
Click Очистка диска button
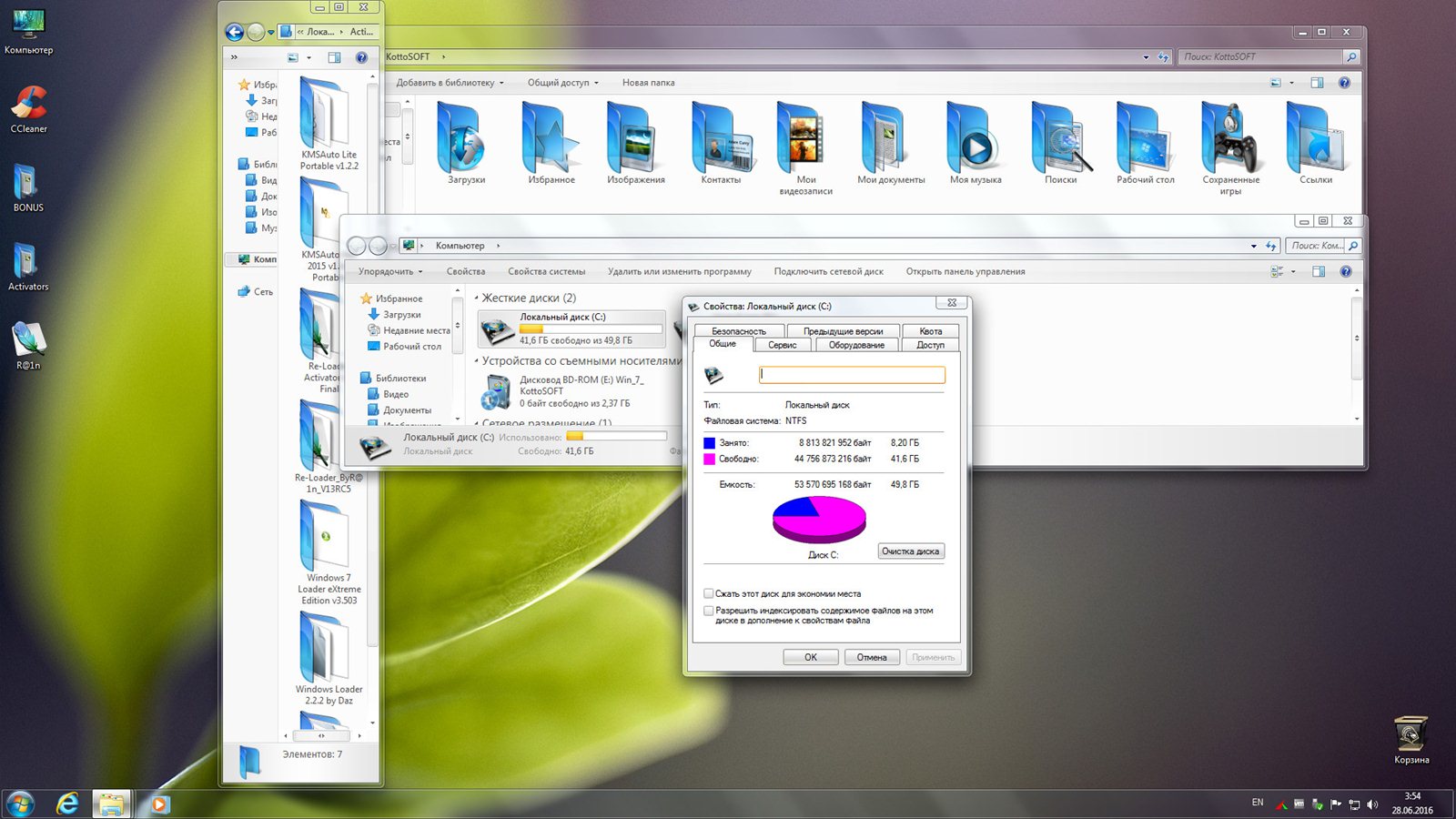coord(910,551)
